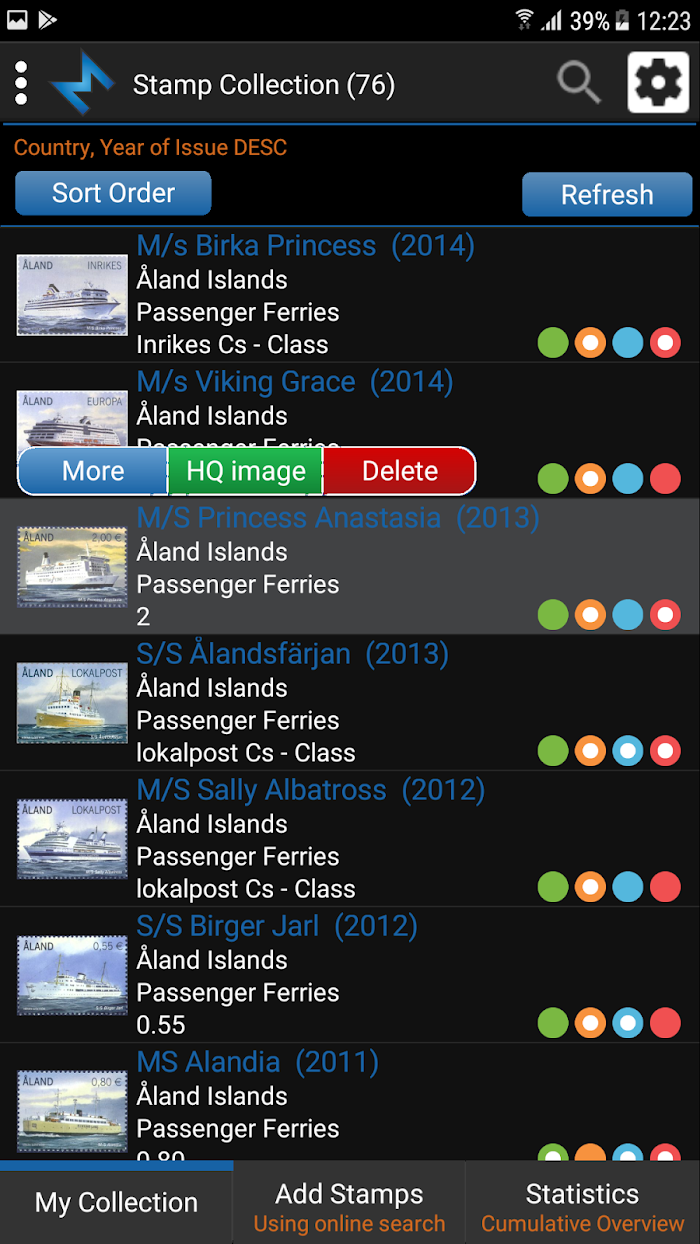Toggle red circle on M/S Sally Albatross row

665,886
